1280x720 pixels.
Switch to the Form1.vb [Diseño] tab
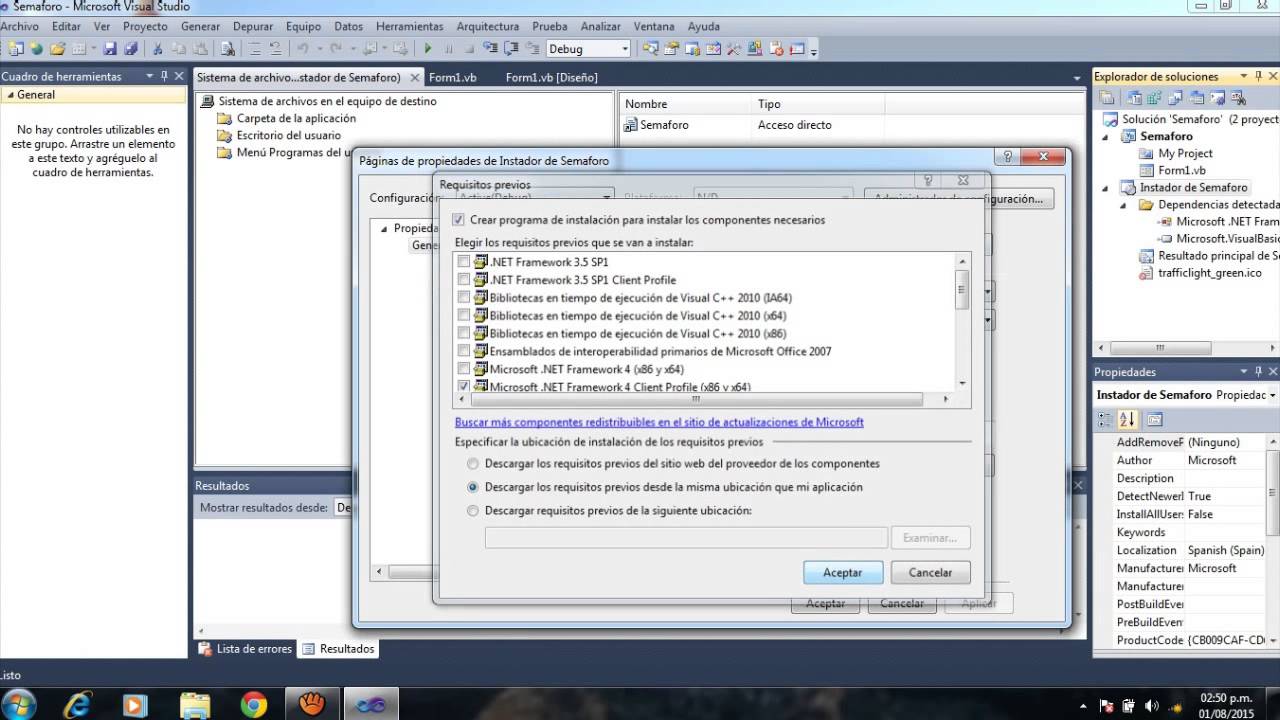pos(551,77)
